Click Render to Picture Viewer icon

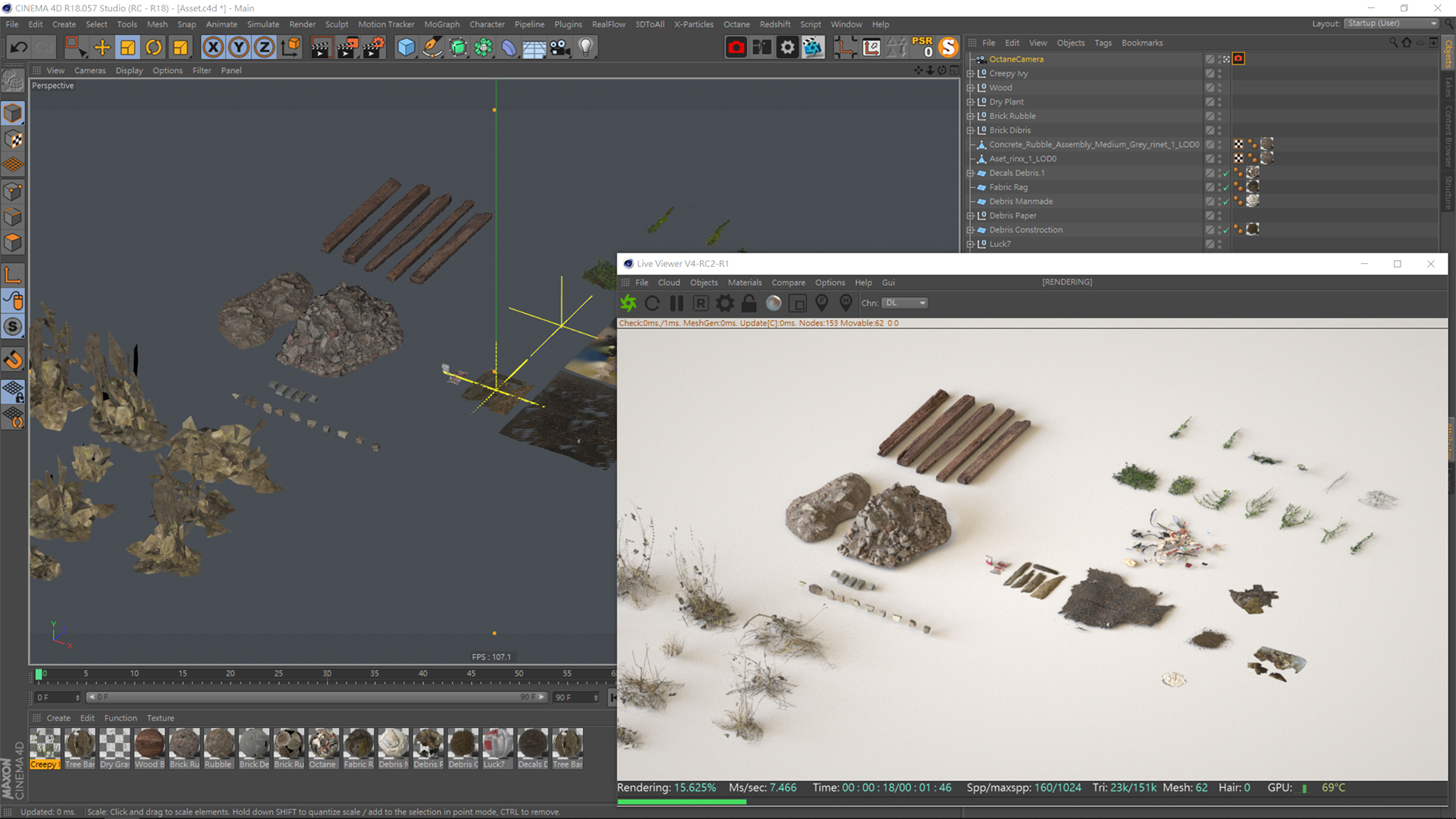[347, 48]
